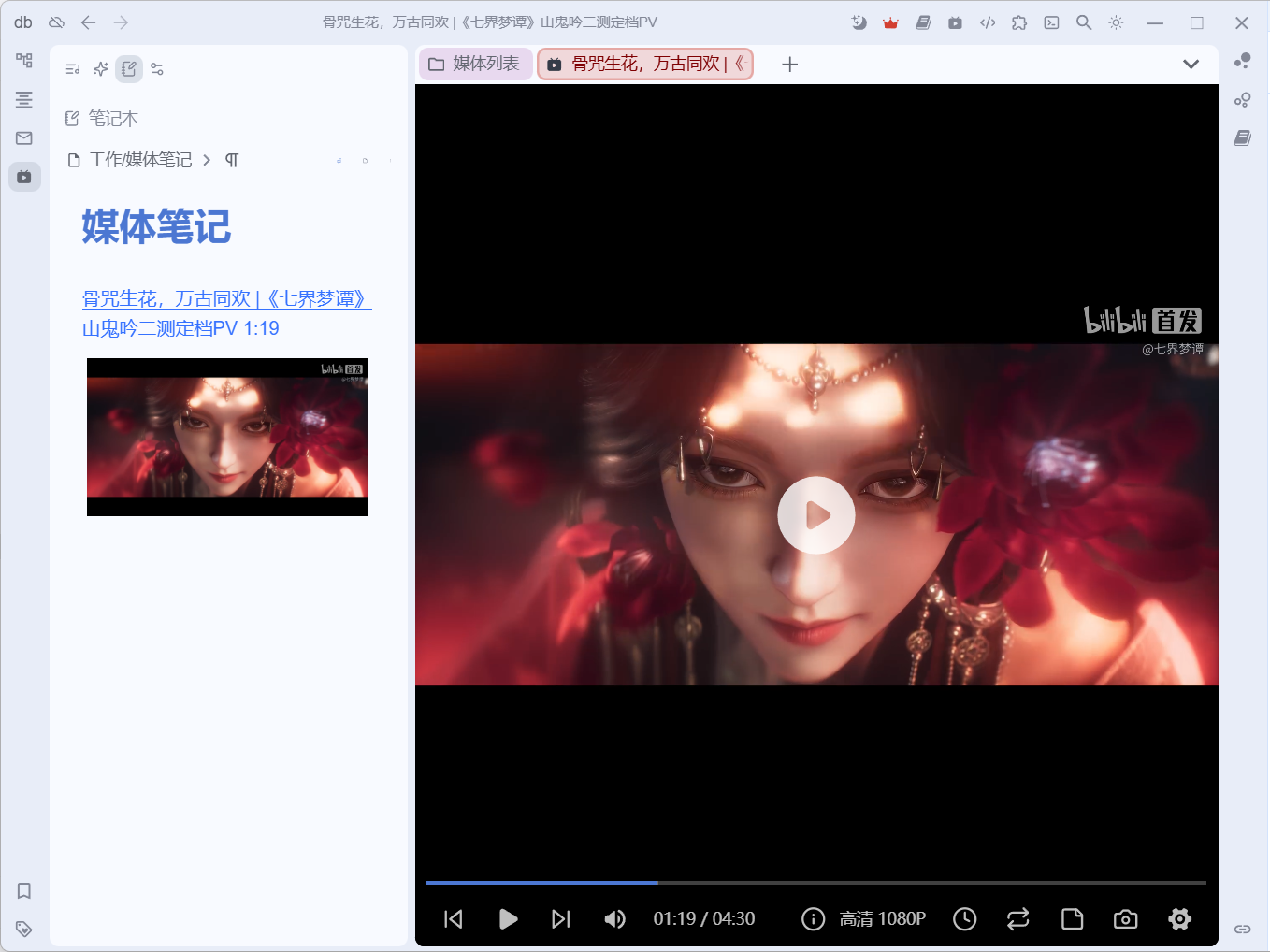1270x952 pixels.
Task: Expand the 工作/媒体笔记 breadcrumb chevron
Action: tap(208, 160)
